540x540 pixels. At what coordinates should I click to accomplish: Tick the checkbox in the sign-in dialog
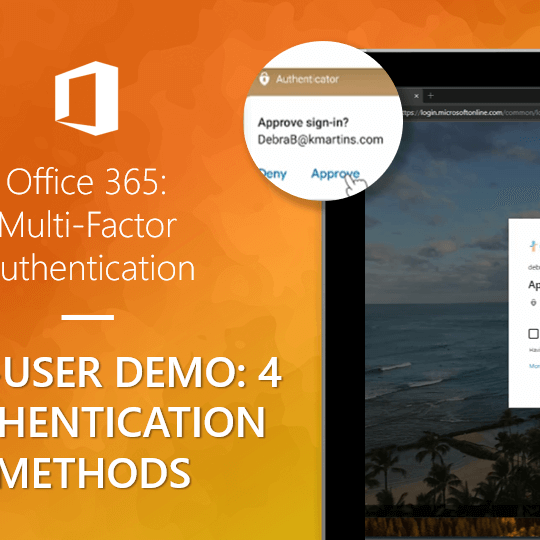click(x=533, y=334)
